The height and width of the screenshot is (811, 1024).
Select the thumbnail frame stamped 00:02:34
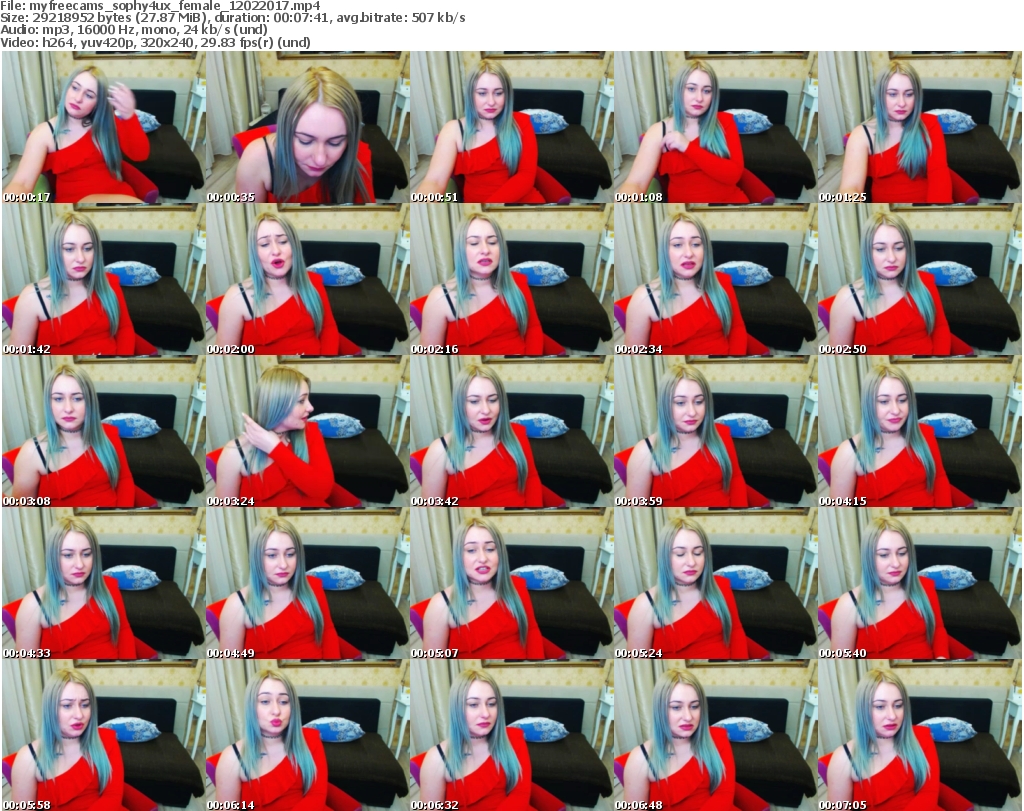pyautogui.click(x=715, y=279)
